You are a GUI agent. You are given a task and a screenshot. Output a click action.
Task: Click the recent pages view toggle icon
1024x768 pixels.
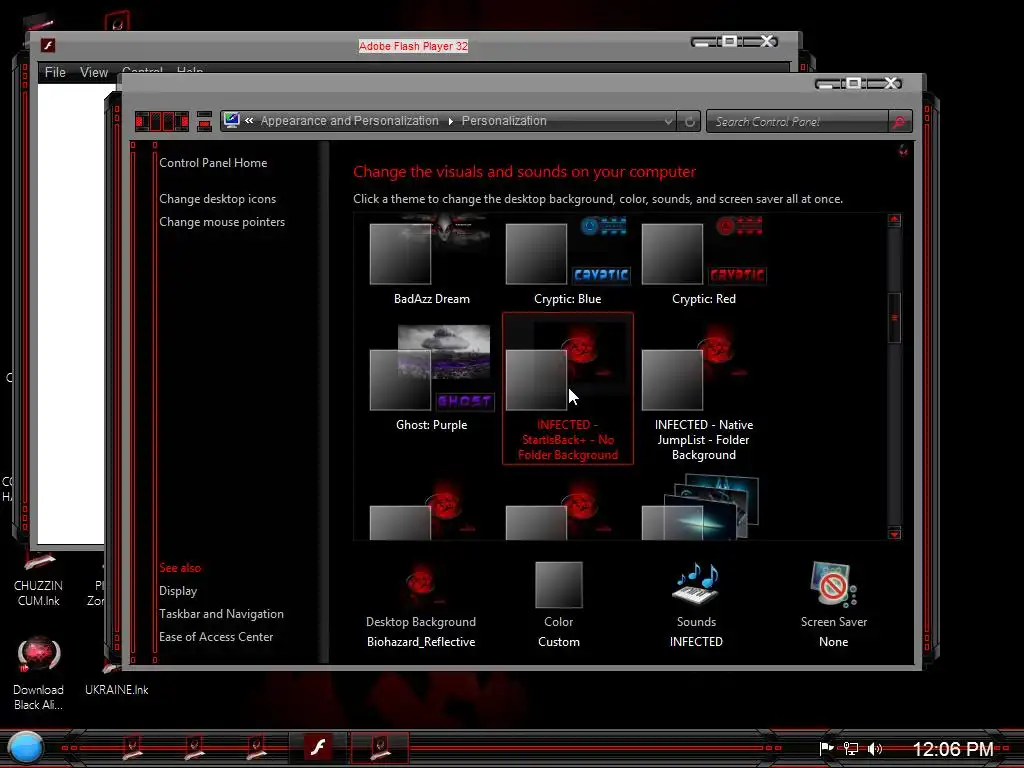point(204,121)
